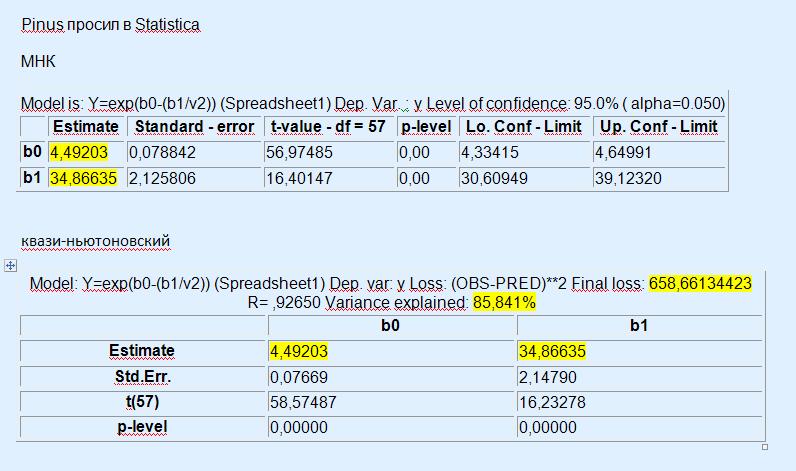
Task: Click the cell 56,97485
Action: (299, 152)
